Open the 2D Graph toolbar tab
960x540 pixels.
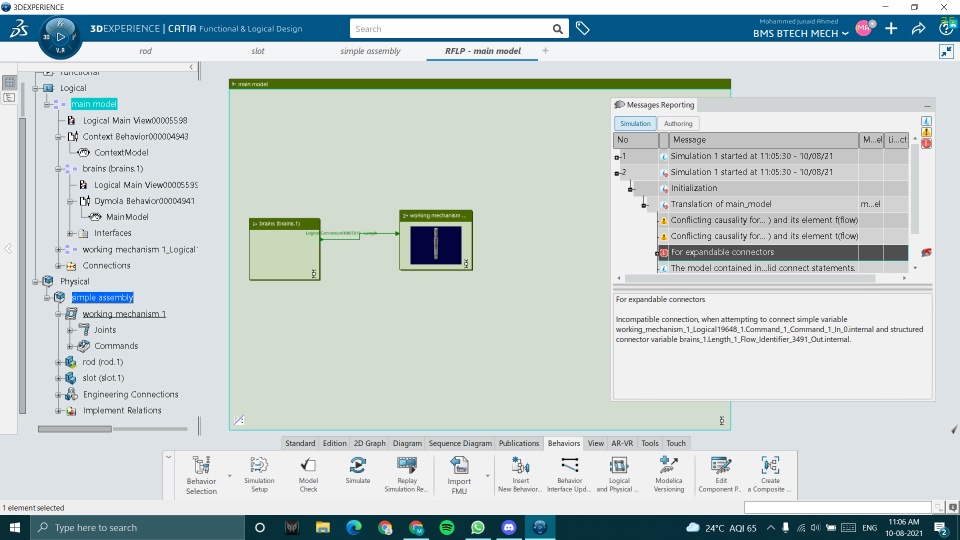[370, 443]
